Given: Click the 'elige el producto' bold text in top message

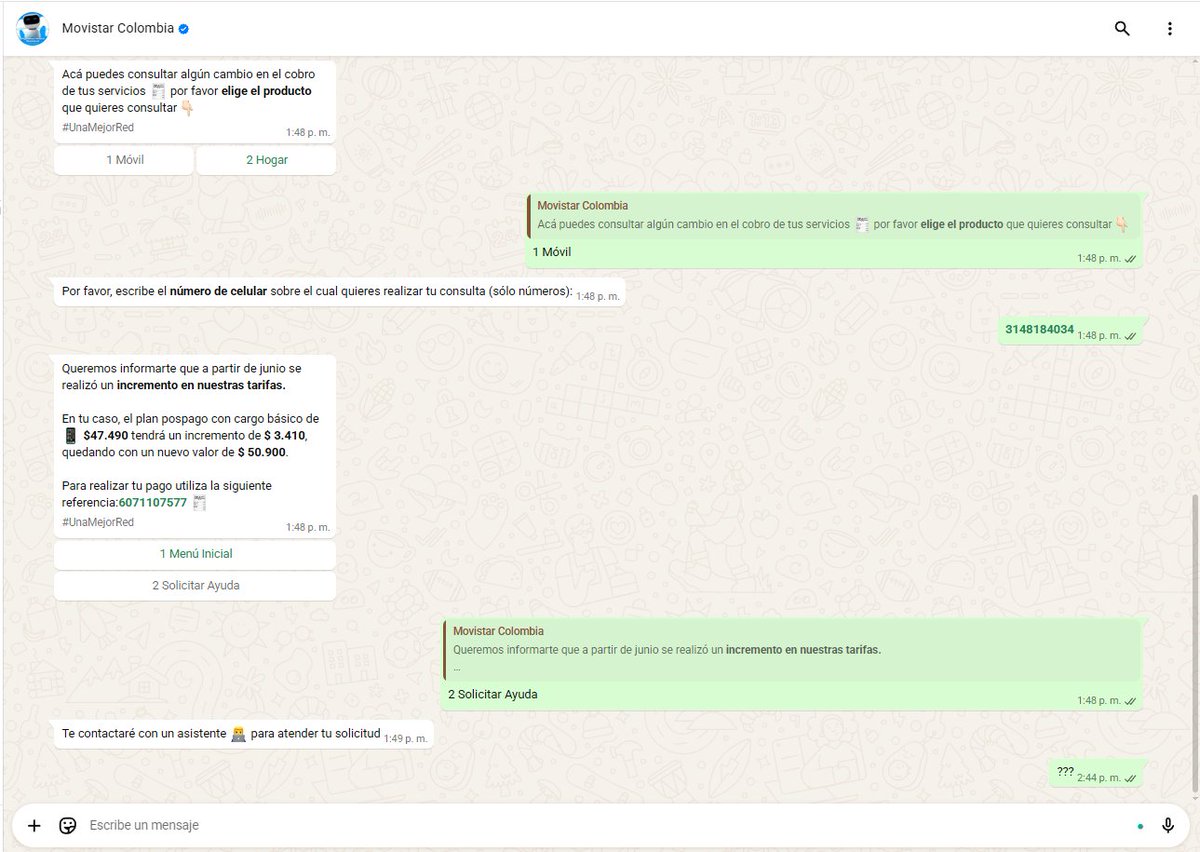Looking at the screenshot, I should (266, 91).
